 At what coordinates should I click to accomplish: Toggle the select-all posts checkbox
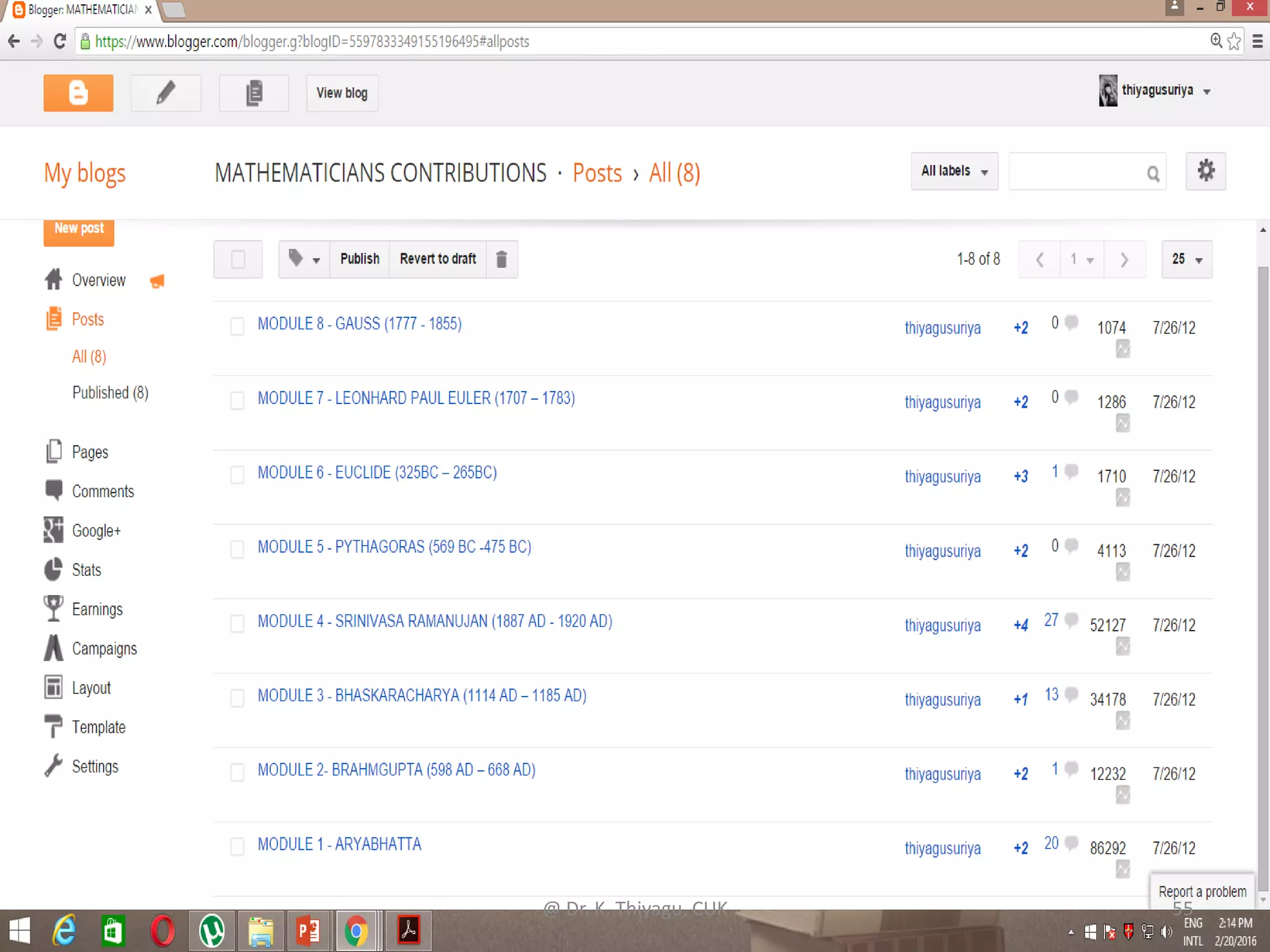point(238,259)
